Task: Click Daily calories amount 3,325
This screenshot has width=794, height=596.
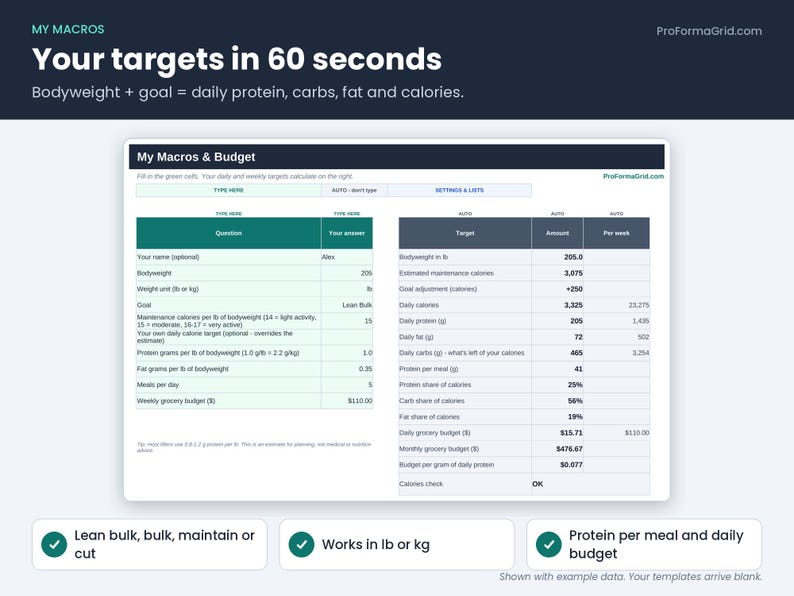Action: pos(558,305)
